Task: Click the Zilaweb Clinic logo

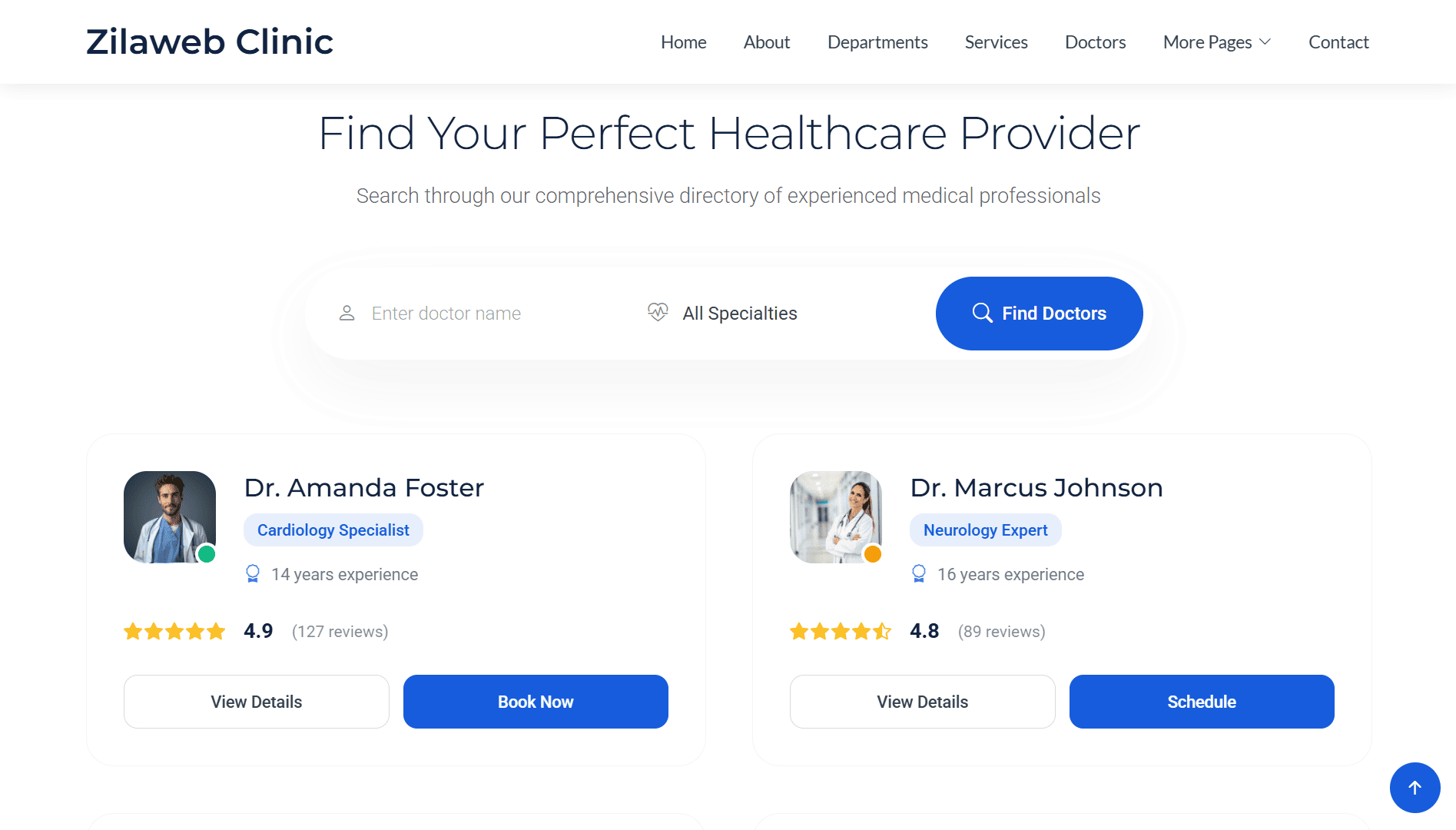Action: (x=210, y=41)
